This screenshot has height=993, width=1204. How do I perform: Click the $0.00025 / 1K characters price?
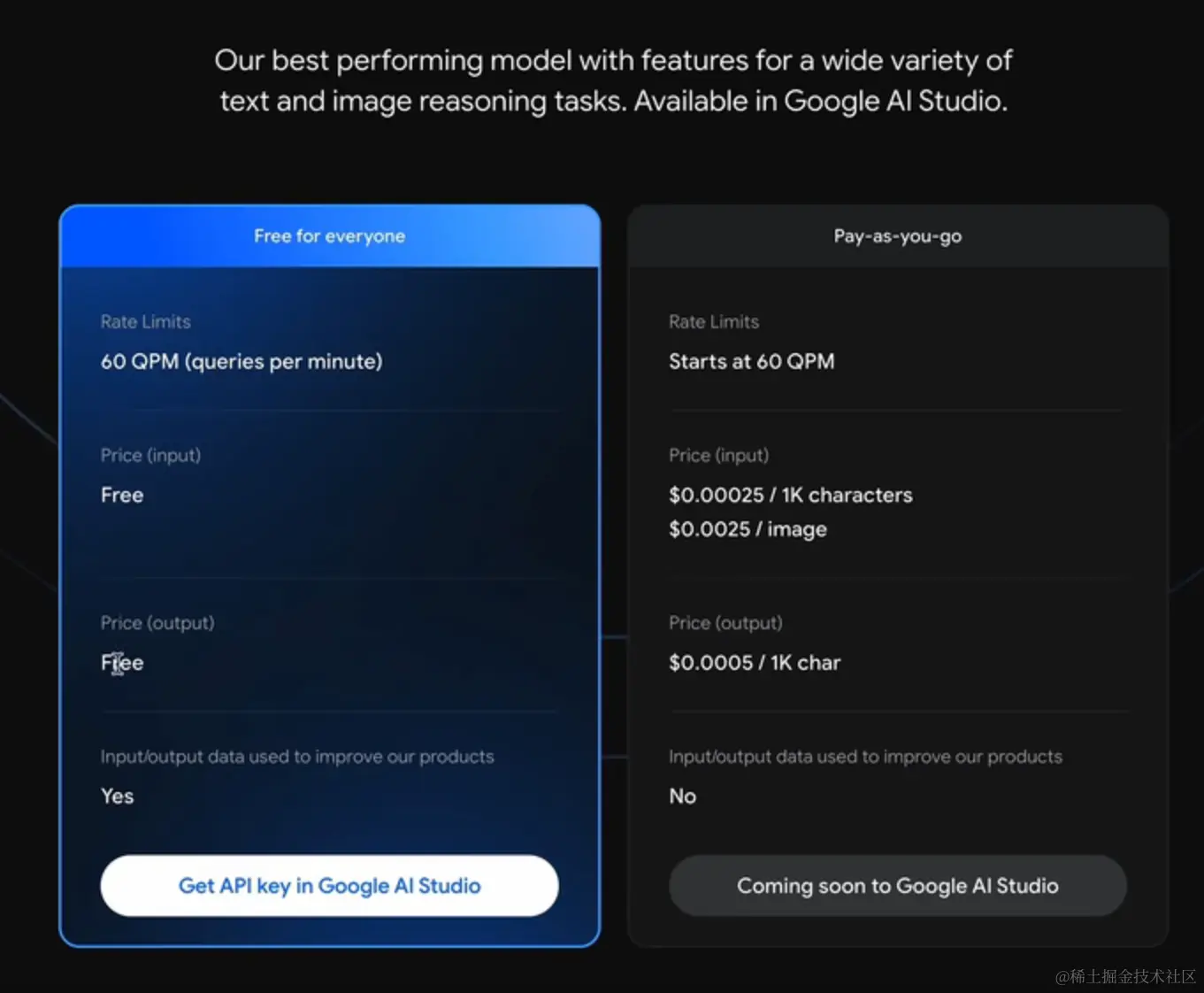coord(790,495)
